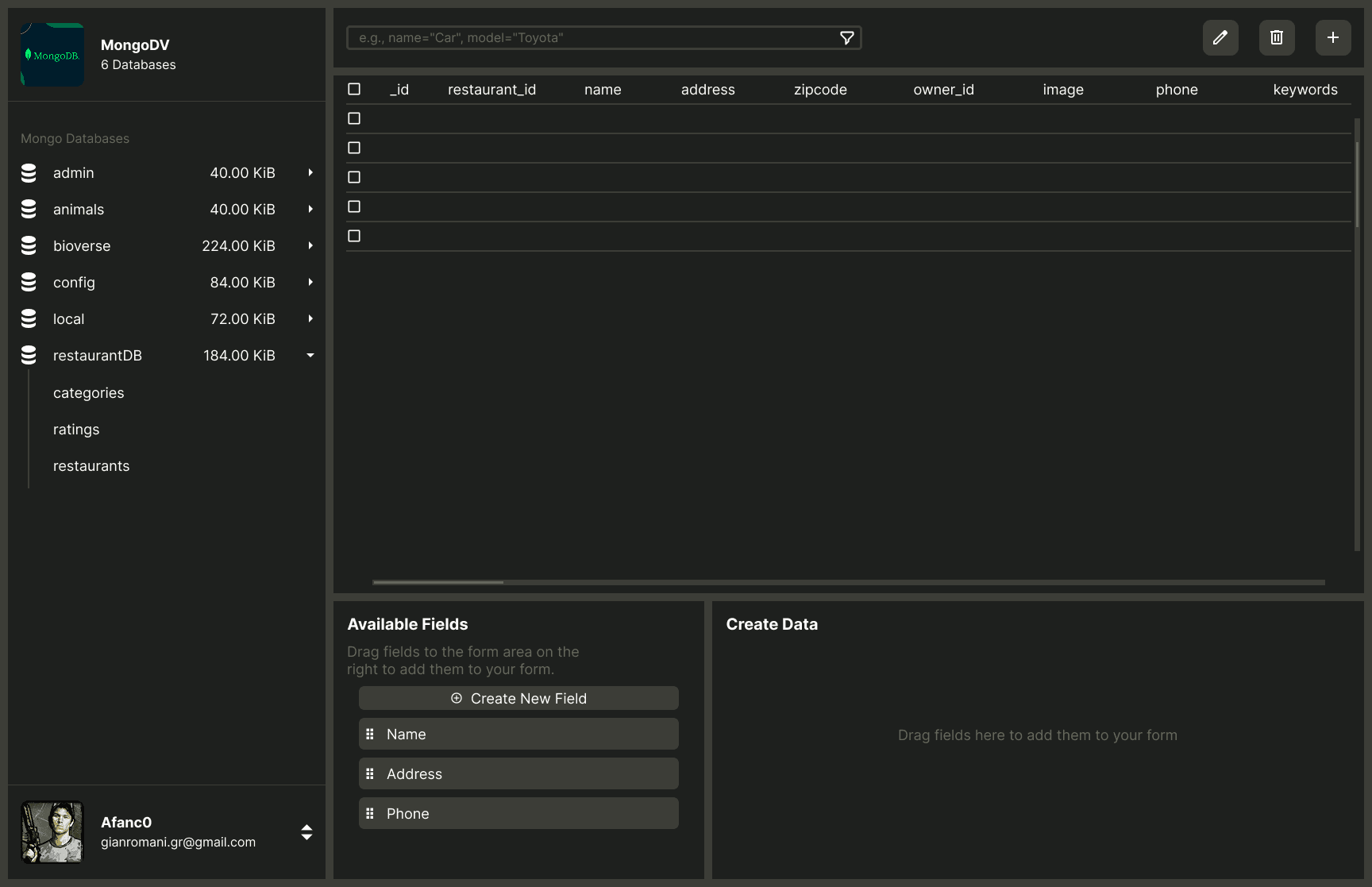Check the first table row checkbox
1372x887 pixels.
click(x=354, y=118)
